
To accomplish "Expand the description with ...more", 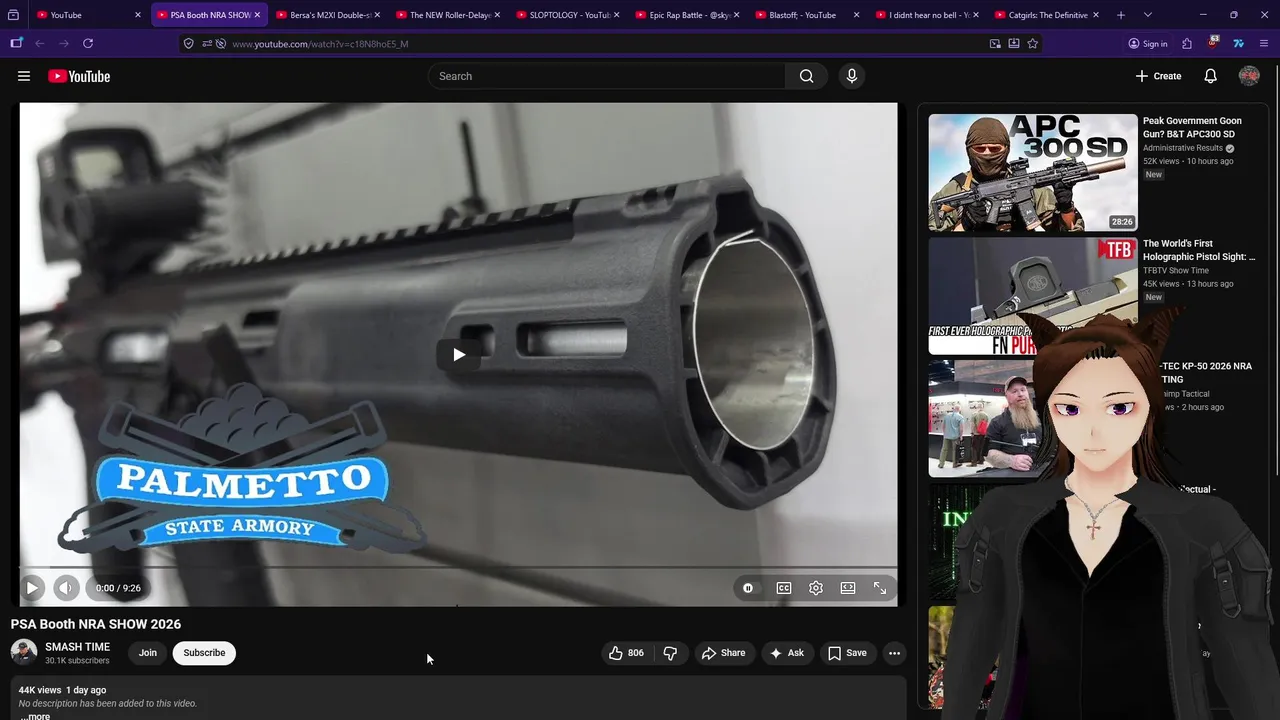I will (35, 716).
